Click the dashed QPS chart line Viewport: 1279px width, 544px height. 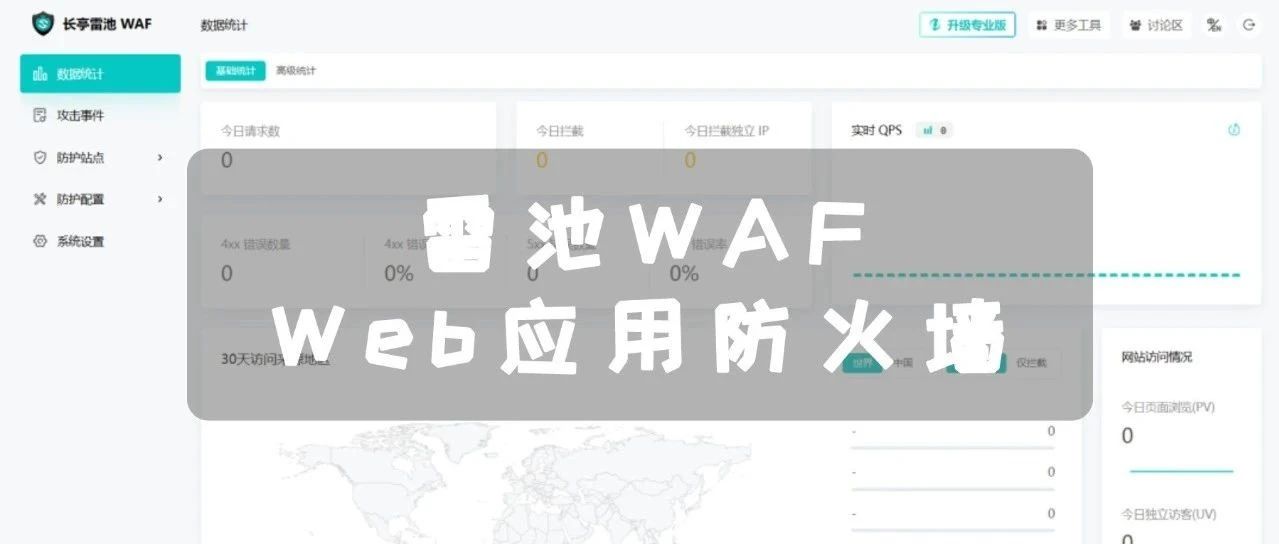click(1046, 274)
